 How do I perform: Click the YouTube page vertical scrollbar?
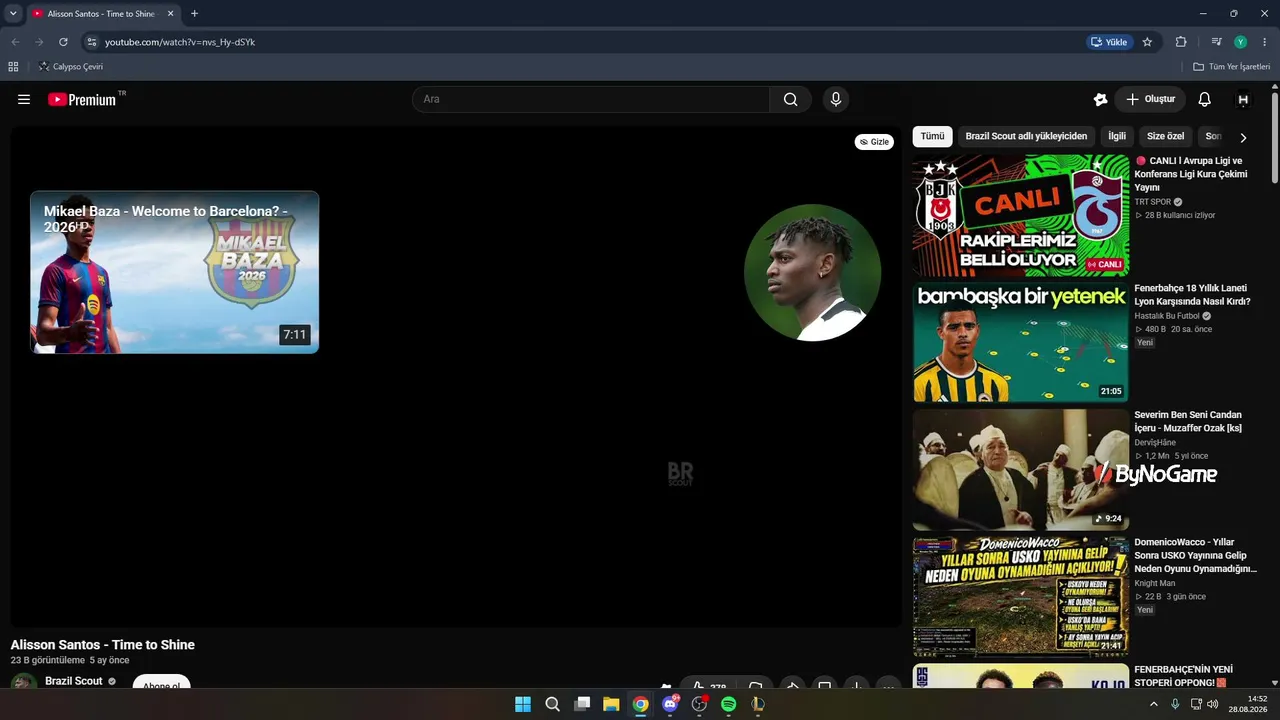(1275, 138)
